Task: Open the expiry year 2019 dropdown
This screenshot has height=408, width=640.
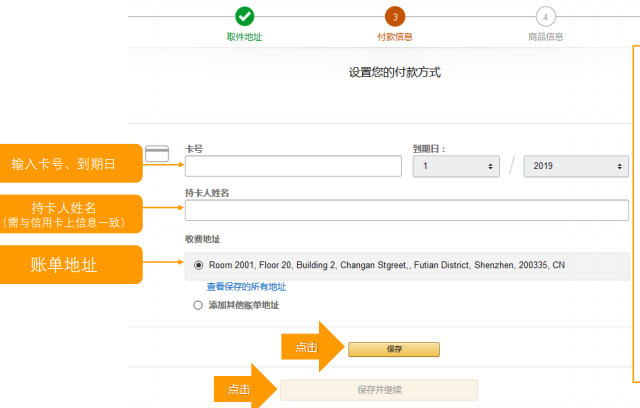Action: tap(575, 166)
